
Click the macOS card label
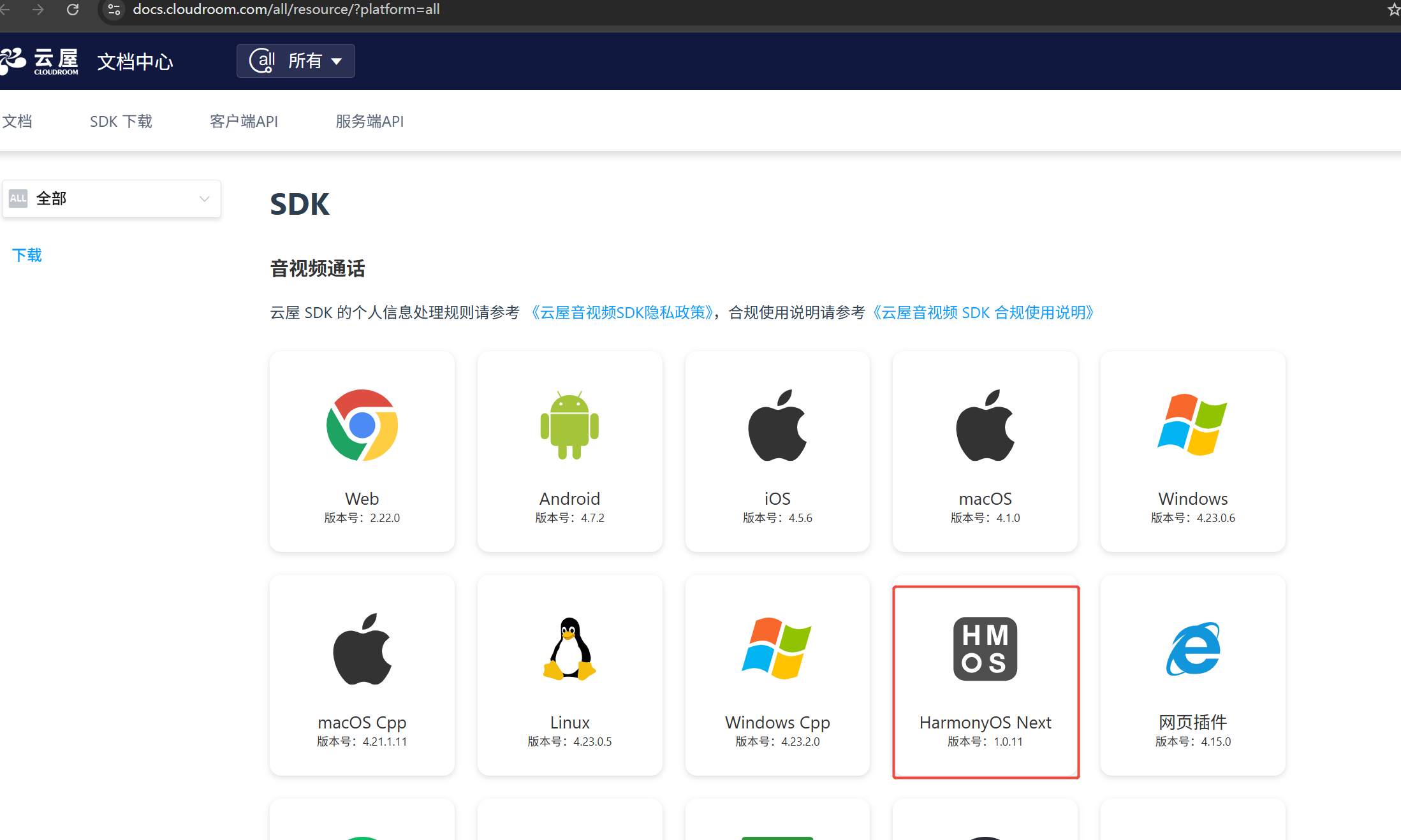coord(985,498)
